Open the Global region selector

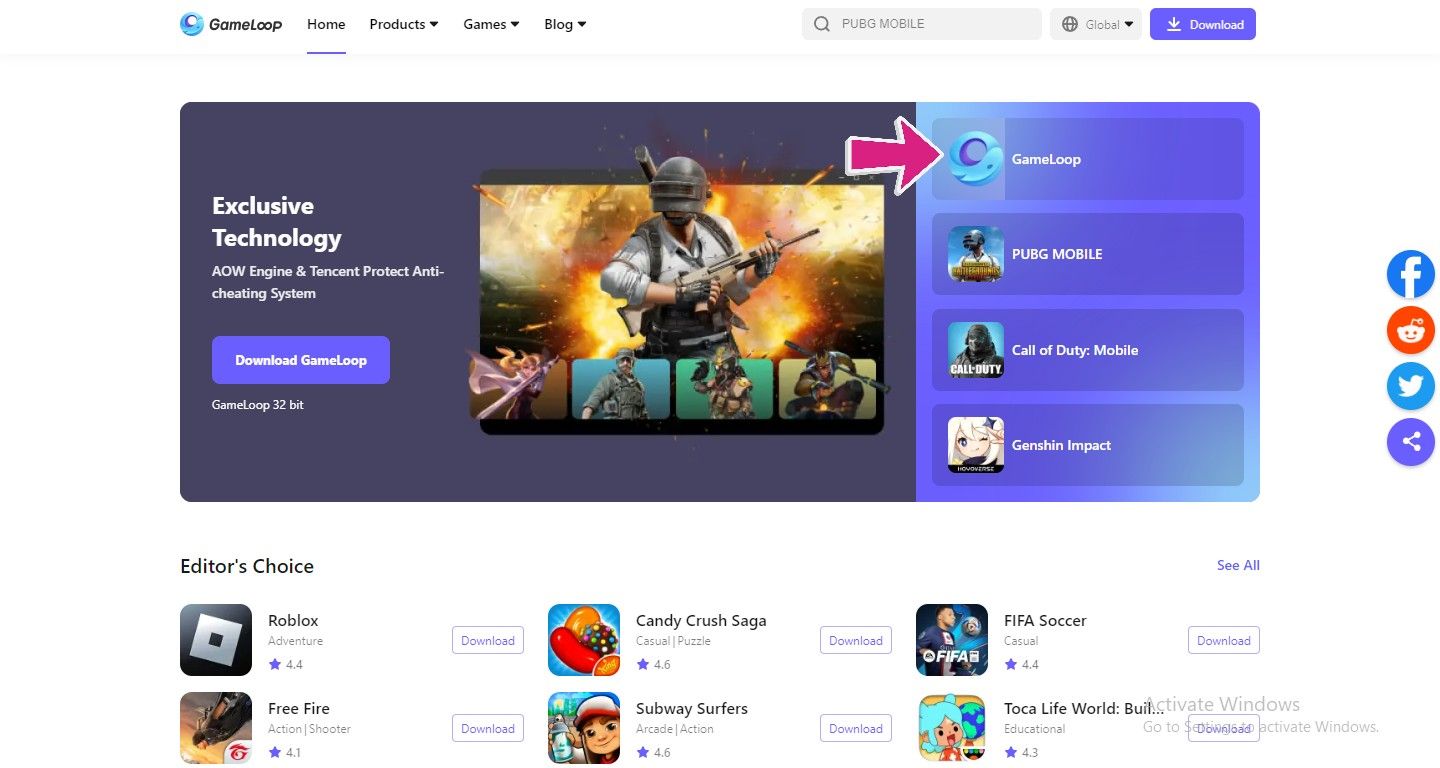1096,24
